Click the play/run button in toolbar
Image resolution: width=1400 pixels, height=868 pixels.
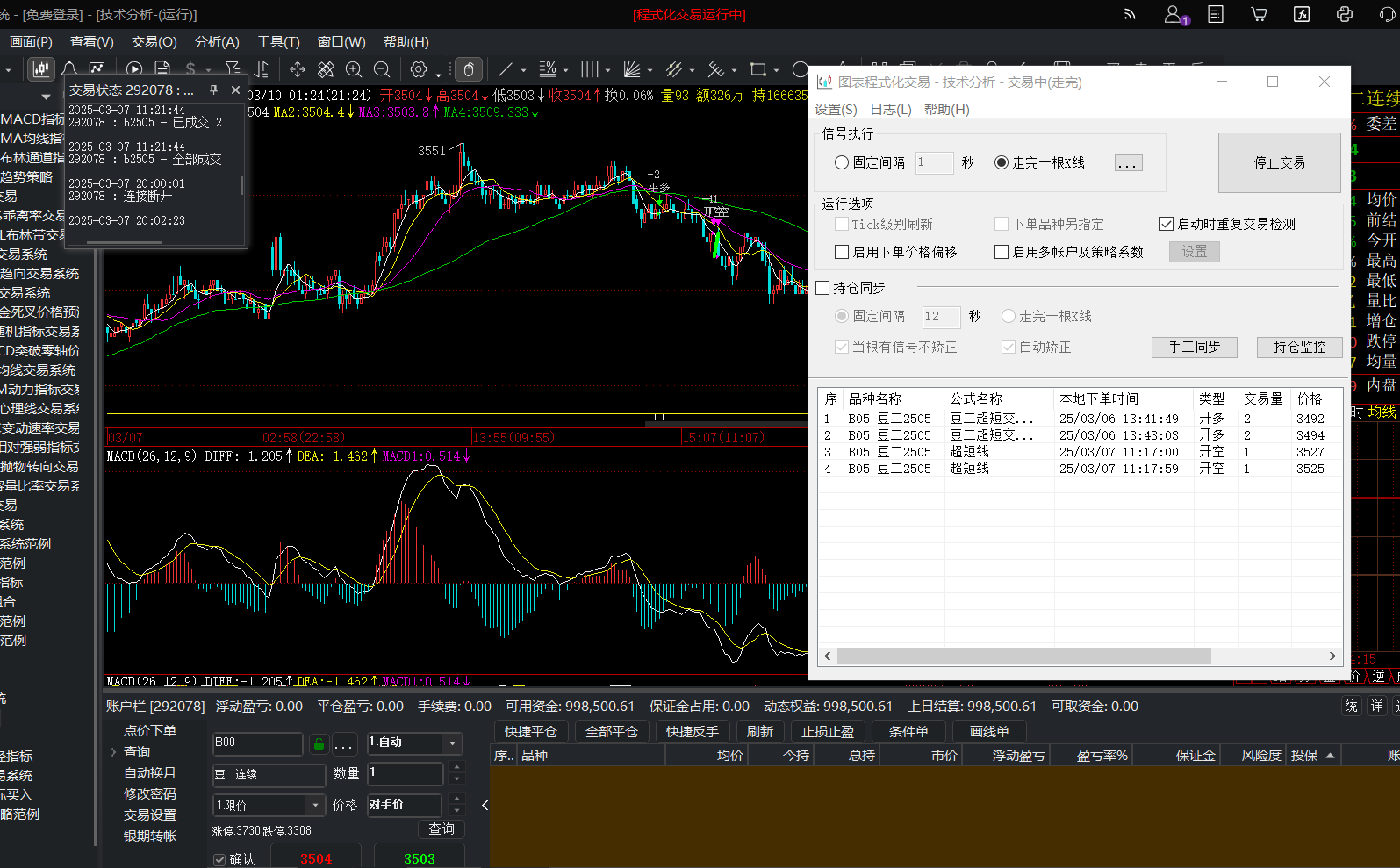pos(134,69)
